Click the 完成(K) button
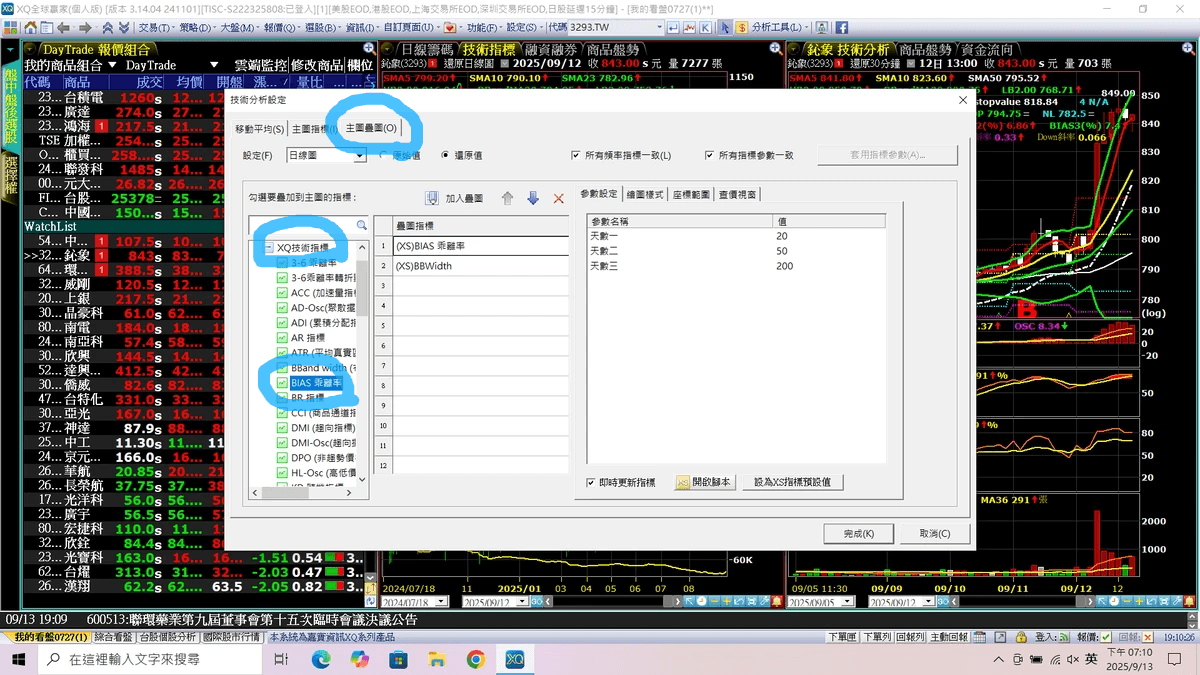1200x675 pixels. coord(859,534)
